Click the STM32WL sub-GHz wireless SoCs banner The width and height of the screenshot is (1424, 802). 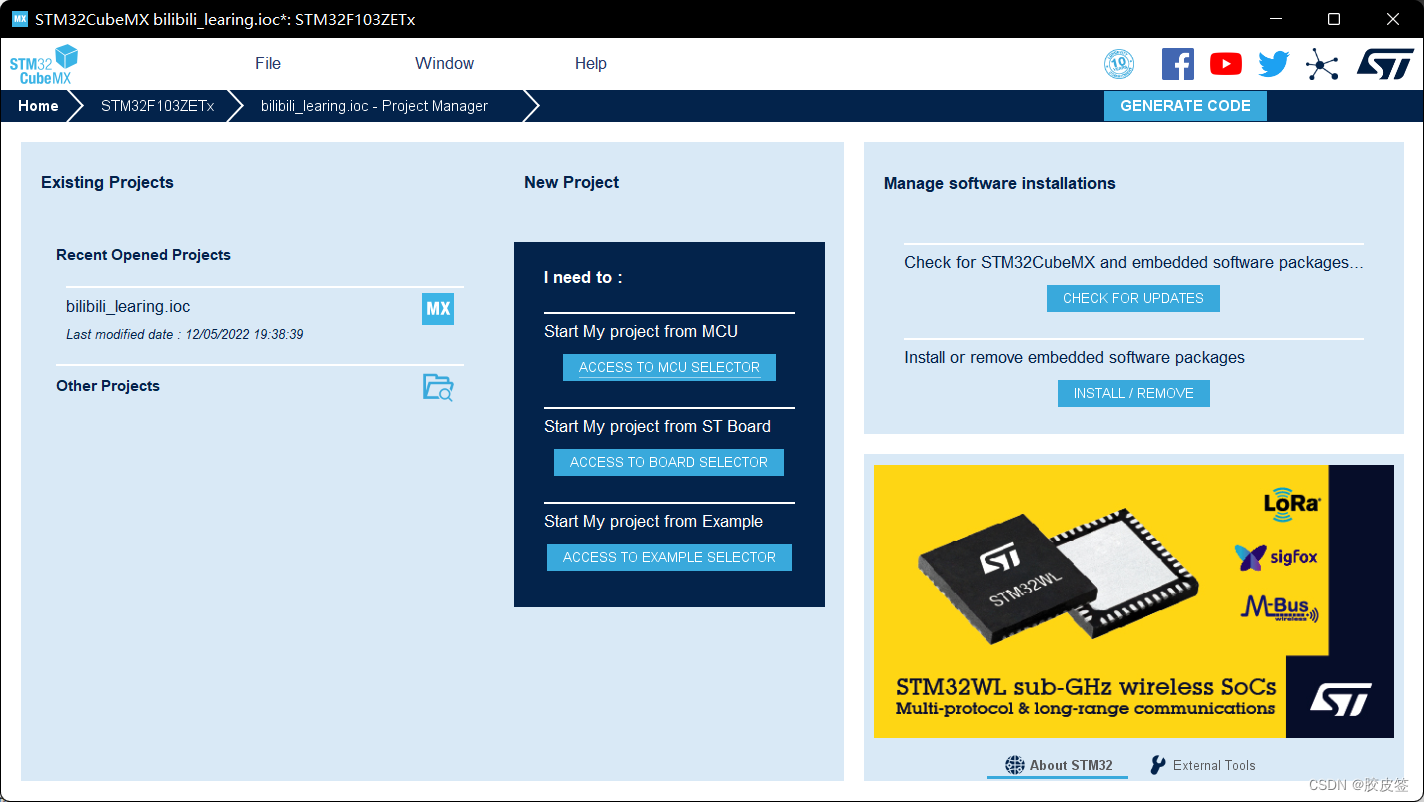point(1134,601)
